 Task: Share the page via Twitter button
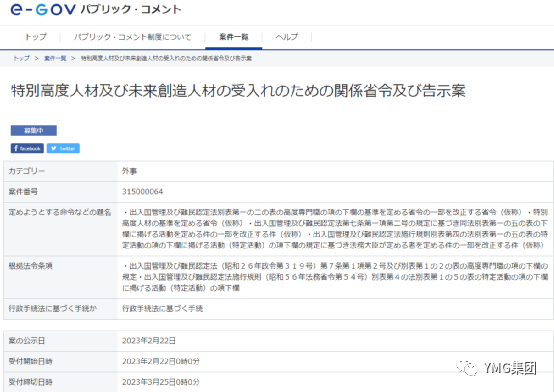point(63,148)
